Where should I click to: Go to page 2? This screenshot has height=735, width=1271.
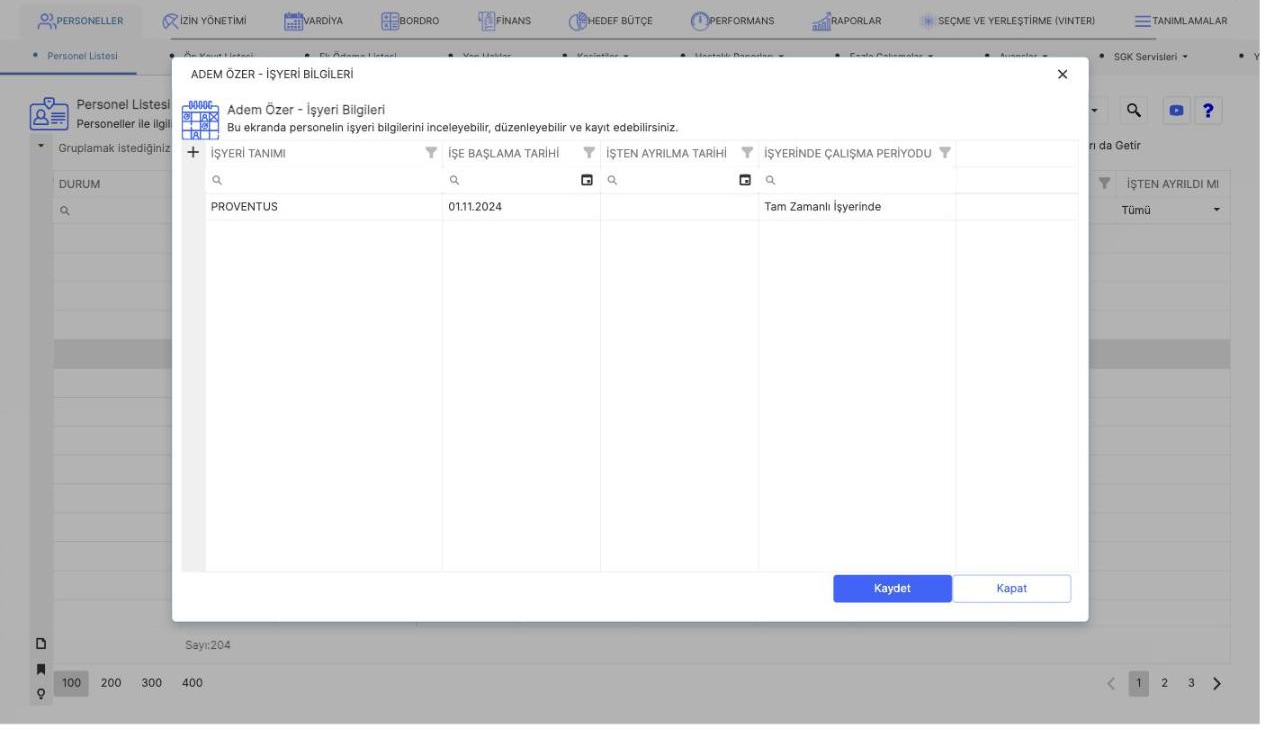1165,683
